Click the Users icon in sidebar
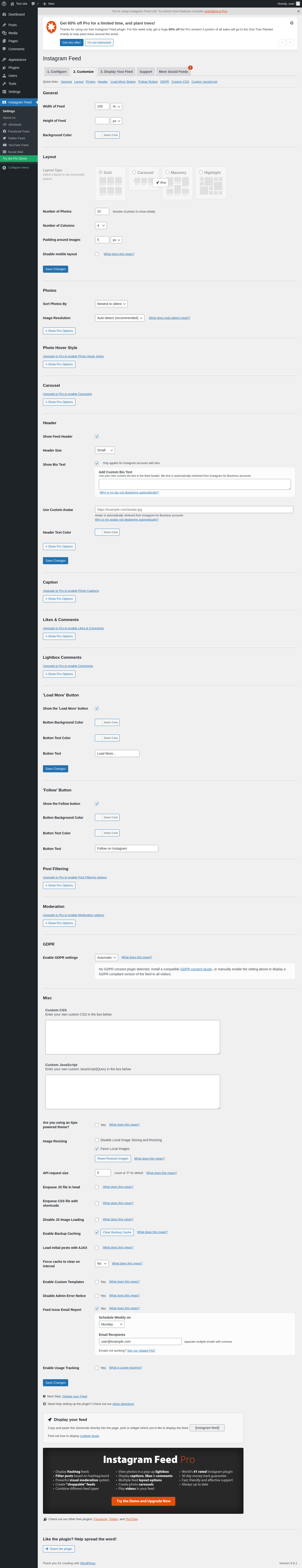The width and height of the screenshot is (302, 1568). pos(4,75)
